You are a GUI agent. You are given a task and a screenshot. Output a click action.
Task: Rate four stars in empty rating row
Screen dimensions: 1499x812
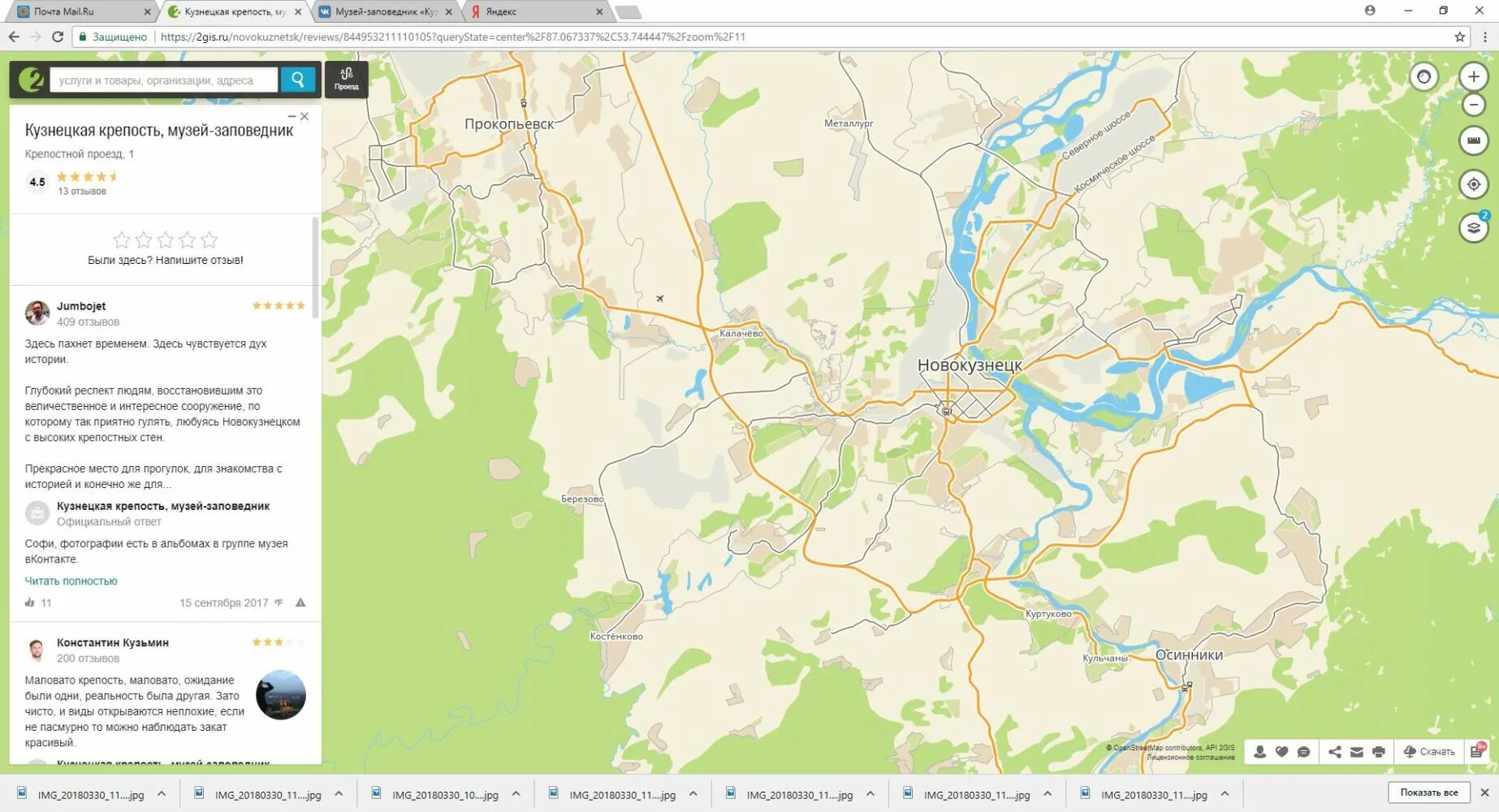coord(188,240)
